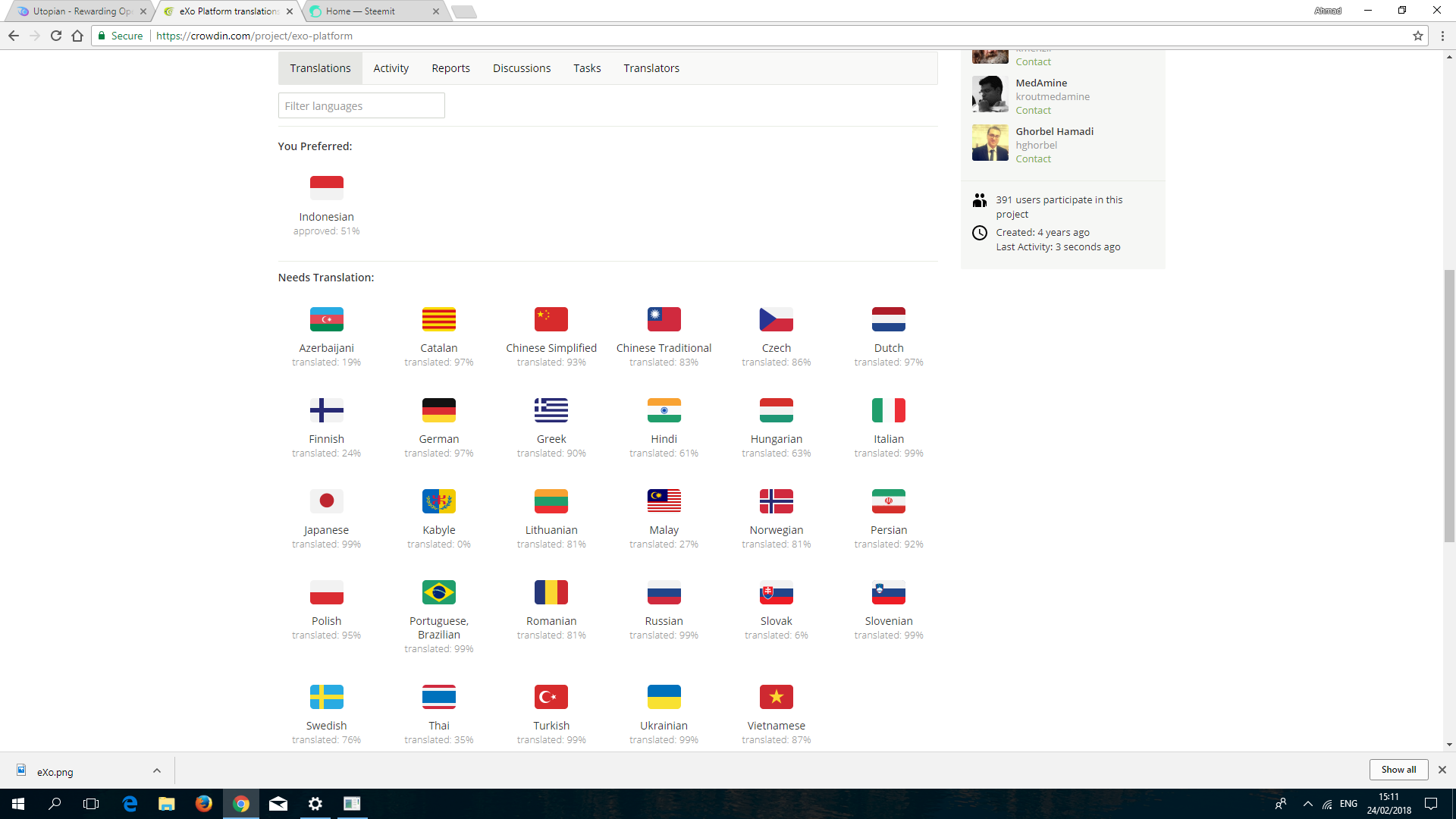The height and width of the screenshot is (819, 1456).
Task: Reload the page
Action: point(55,36)
